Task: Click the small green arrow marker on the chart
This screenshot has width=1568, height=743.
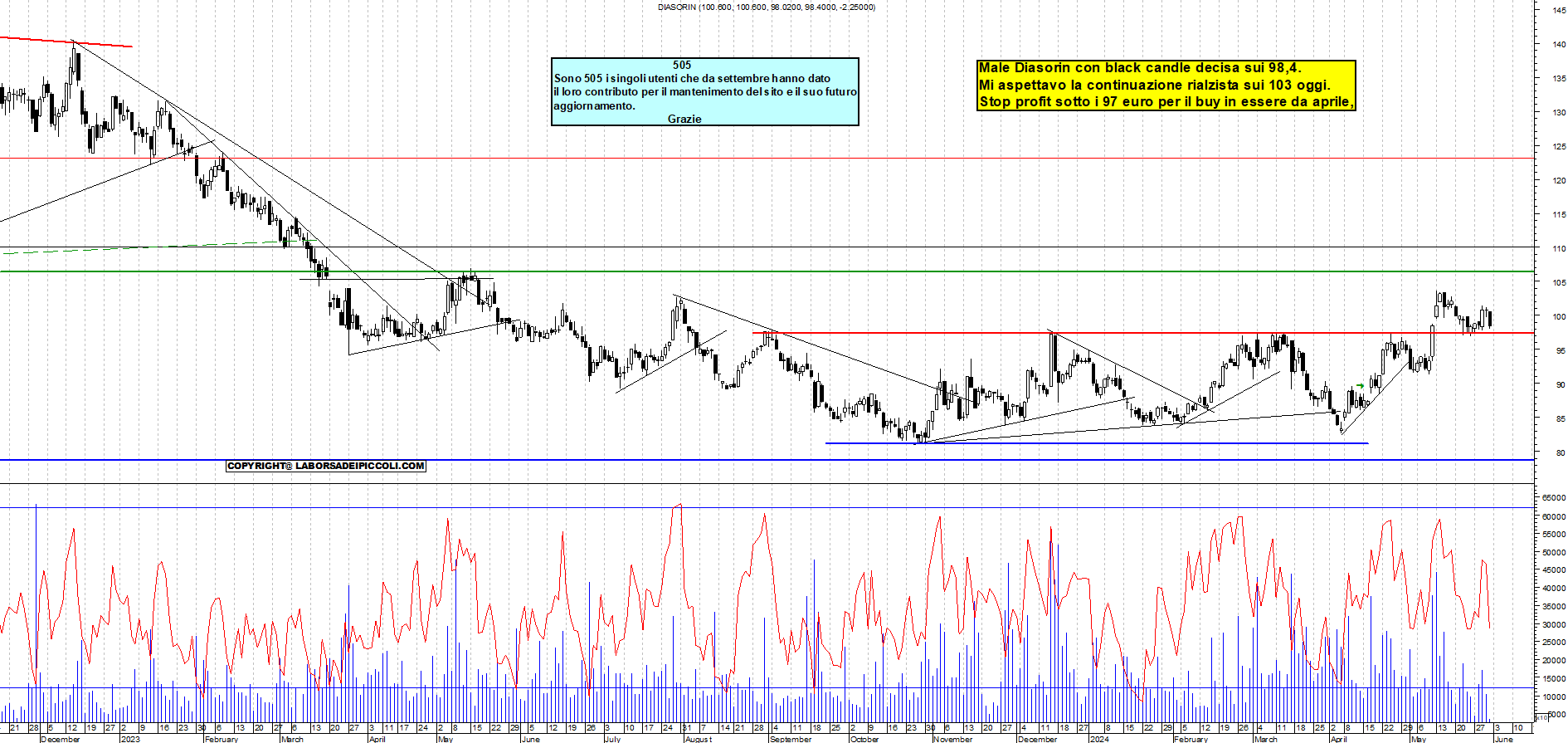Action: (1360, 385)
